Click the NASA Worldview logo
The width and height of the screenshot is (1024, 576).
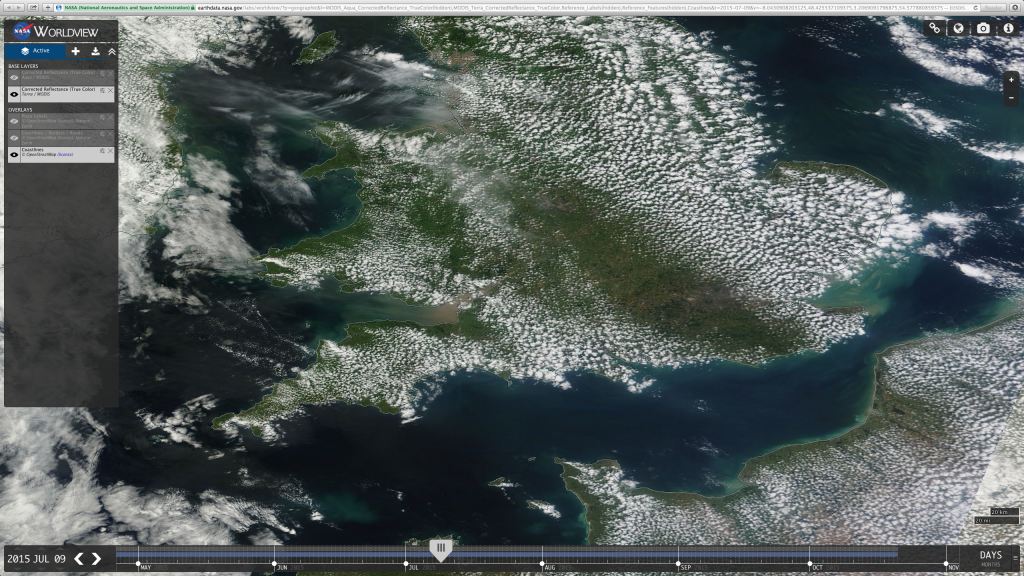[x=56, y=31]
